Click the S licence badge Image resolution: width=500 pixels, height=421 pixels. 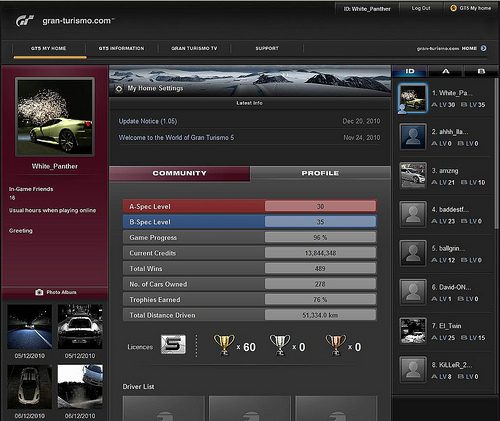pos(173,344)
